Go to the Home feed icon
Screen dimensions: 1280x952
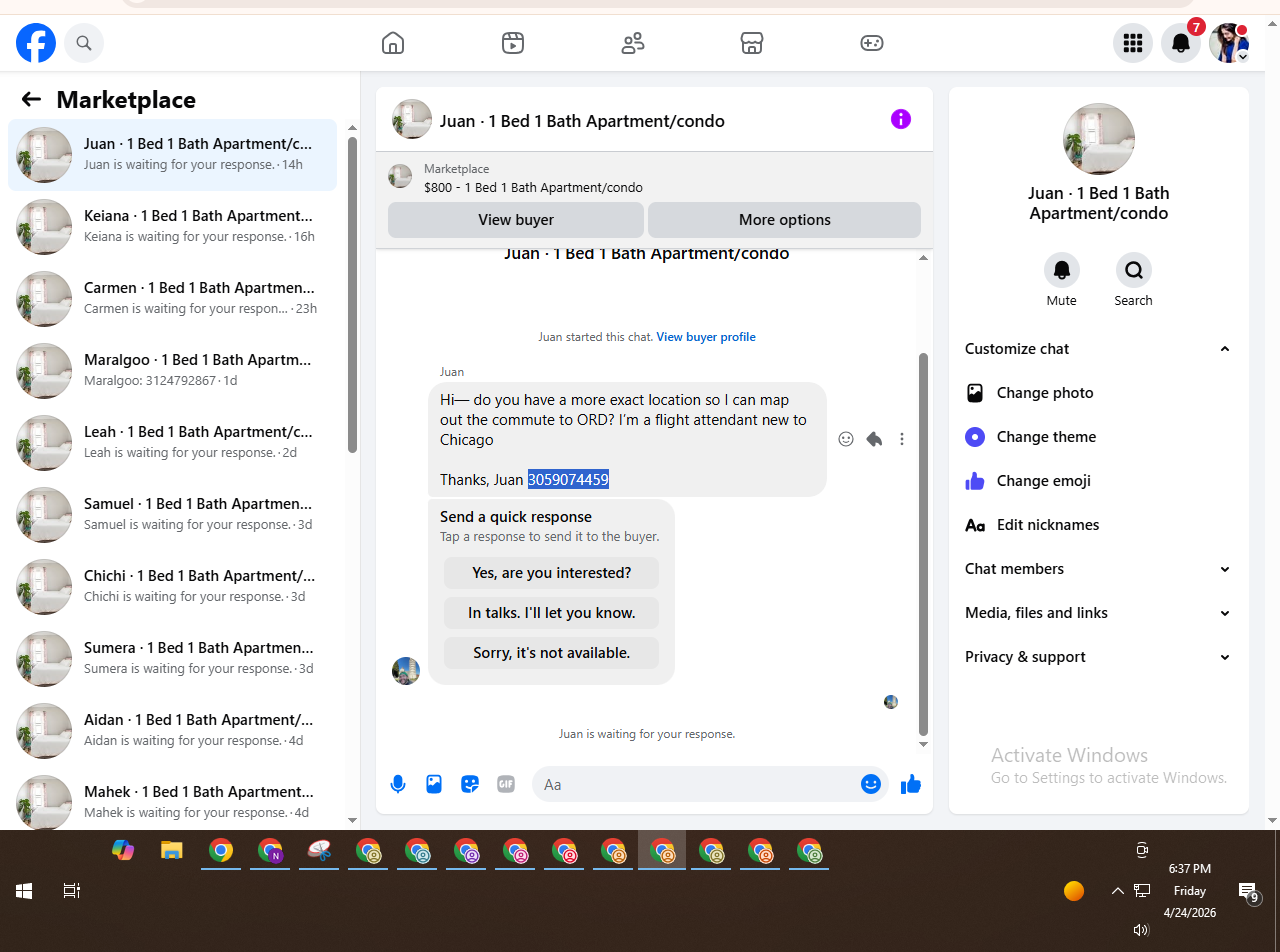click(393, 43)
